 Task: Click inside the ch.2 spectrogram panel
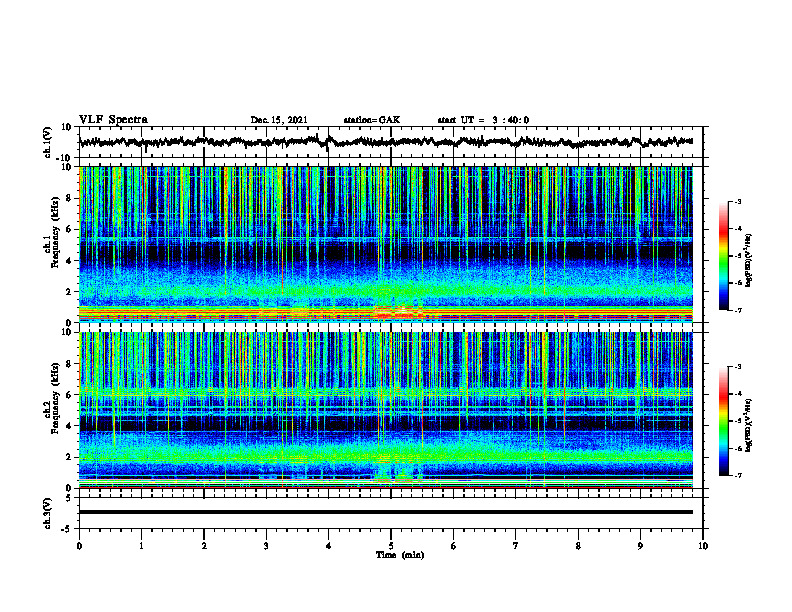(x=386, y=410)
